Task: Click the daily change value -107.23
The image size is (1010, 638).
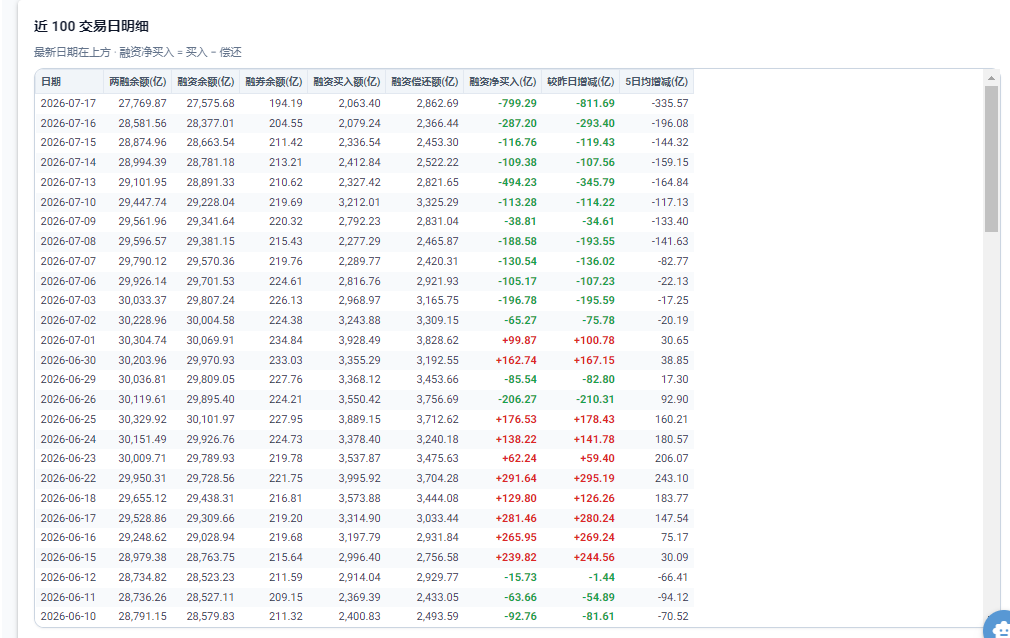Action: pos(595,281)
